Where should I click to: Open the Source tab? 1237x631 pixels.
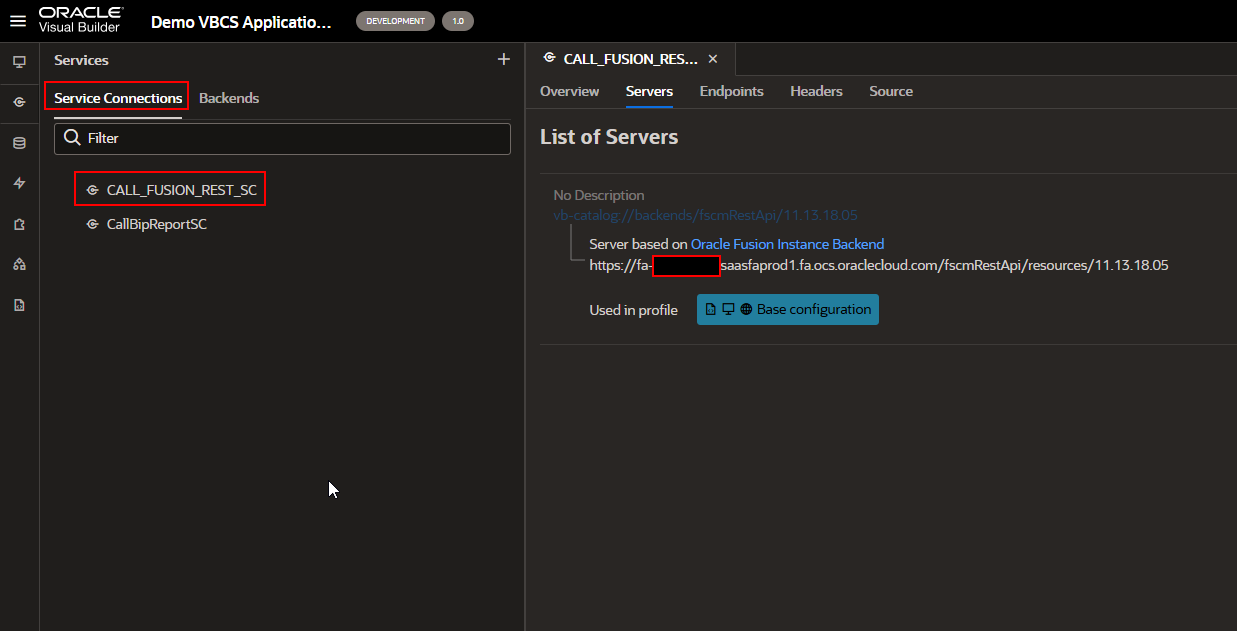coord(891,91)
